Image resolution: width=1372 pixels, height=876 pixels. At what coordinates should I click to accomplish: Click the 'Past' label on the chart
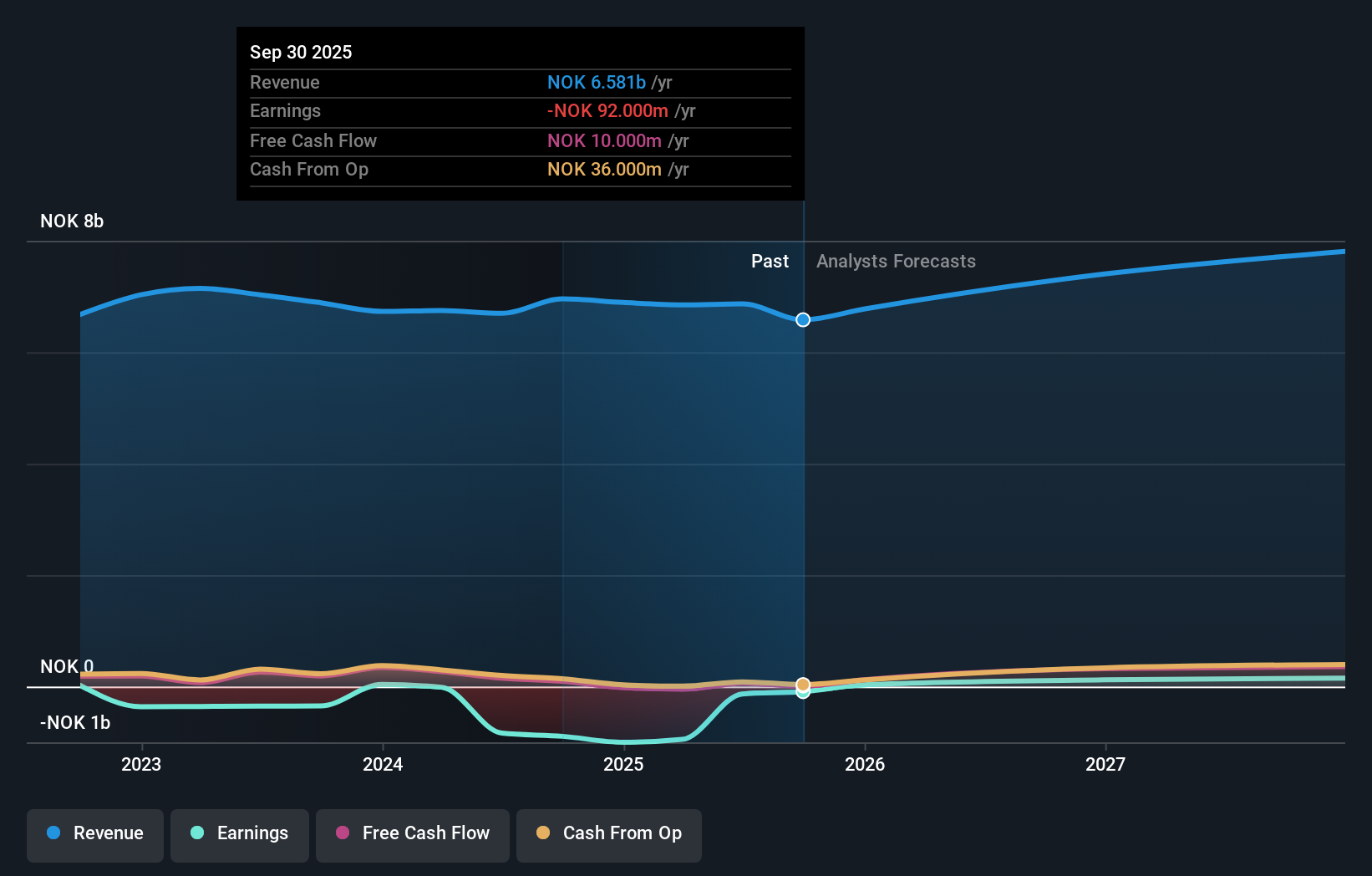[770, 261]
